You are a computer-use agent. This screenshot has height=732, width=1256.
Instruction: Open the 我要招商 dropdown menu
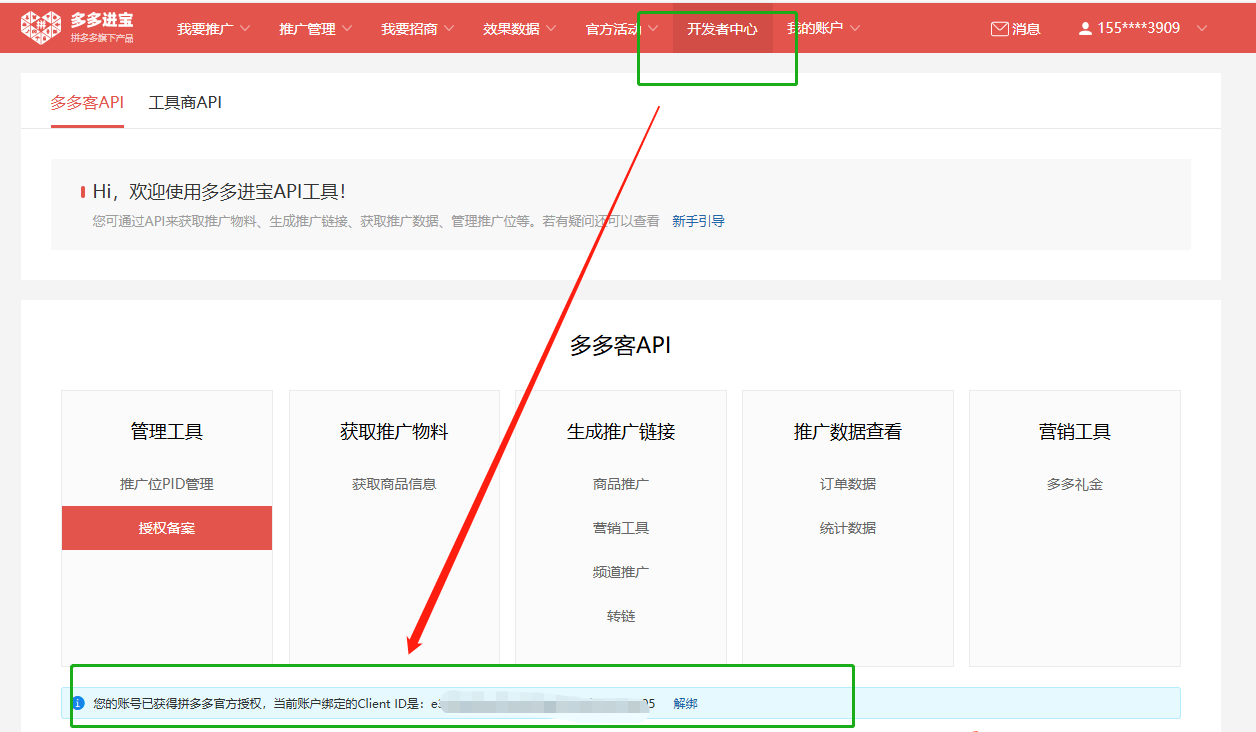point(417,29)
